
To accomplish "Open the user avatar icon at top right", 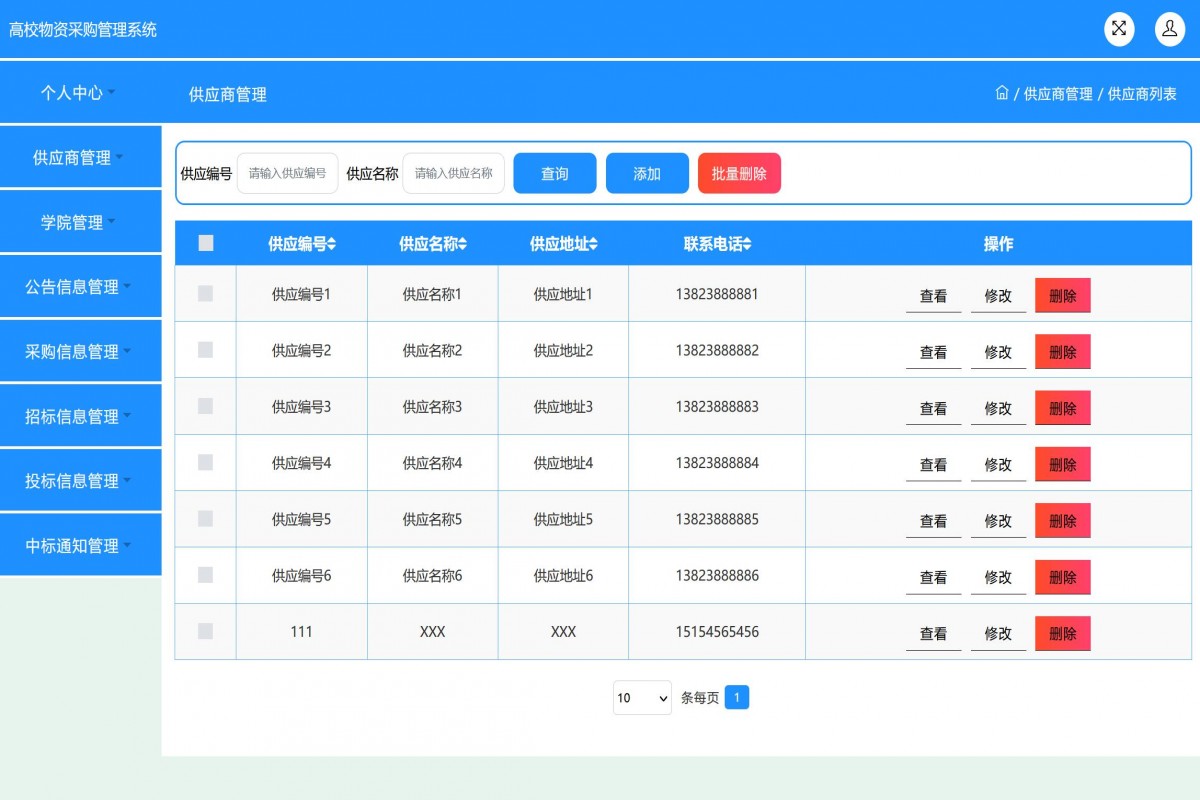I will click(1170, 28).
